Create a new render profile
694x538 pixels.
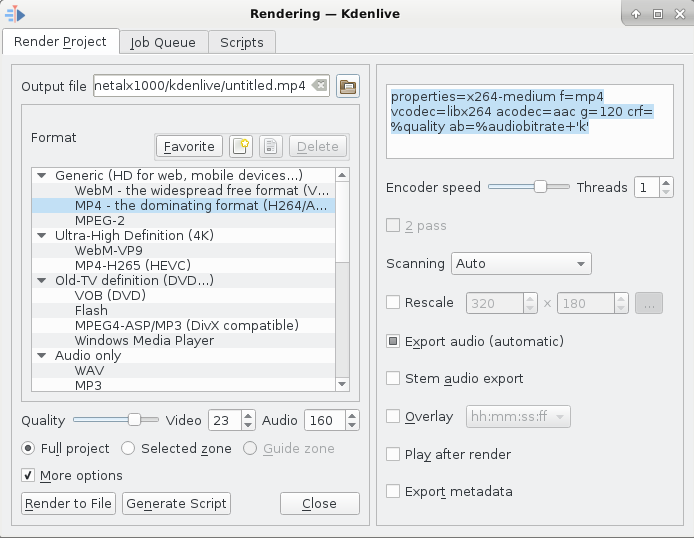(x=241, y=146)
